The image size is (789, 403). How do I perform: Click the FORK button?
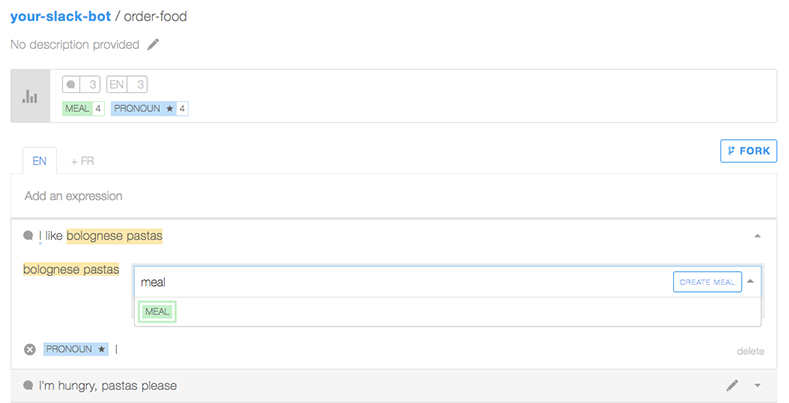pyautogui.click(x=748, y=151)
